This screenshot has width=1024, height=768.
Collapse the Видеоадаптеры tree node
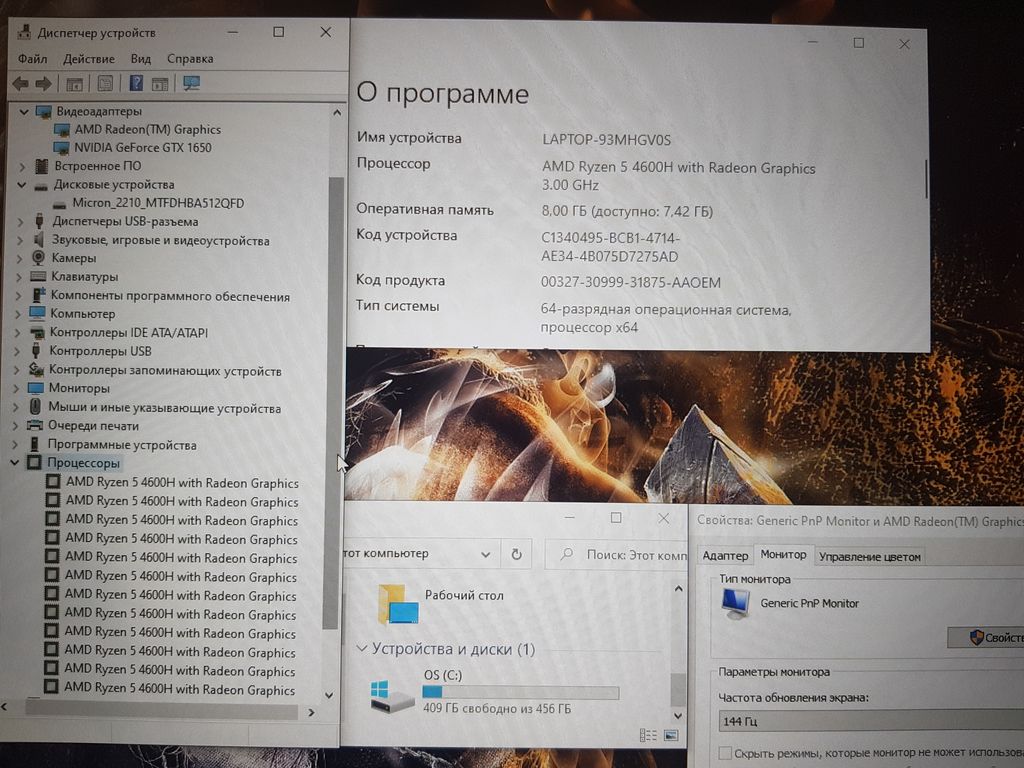pyautogui.click(x=22, y=111)
